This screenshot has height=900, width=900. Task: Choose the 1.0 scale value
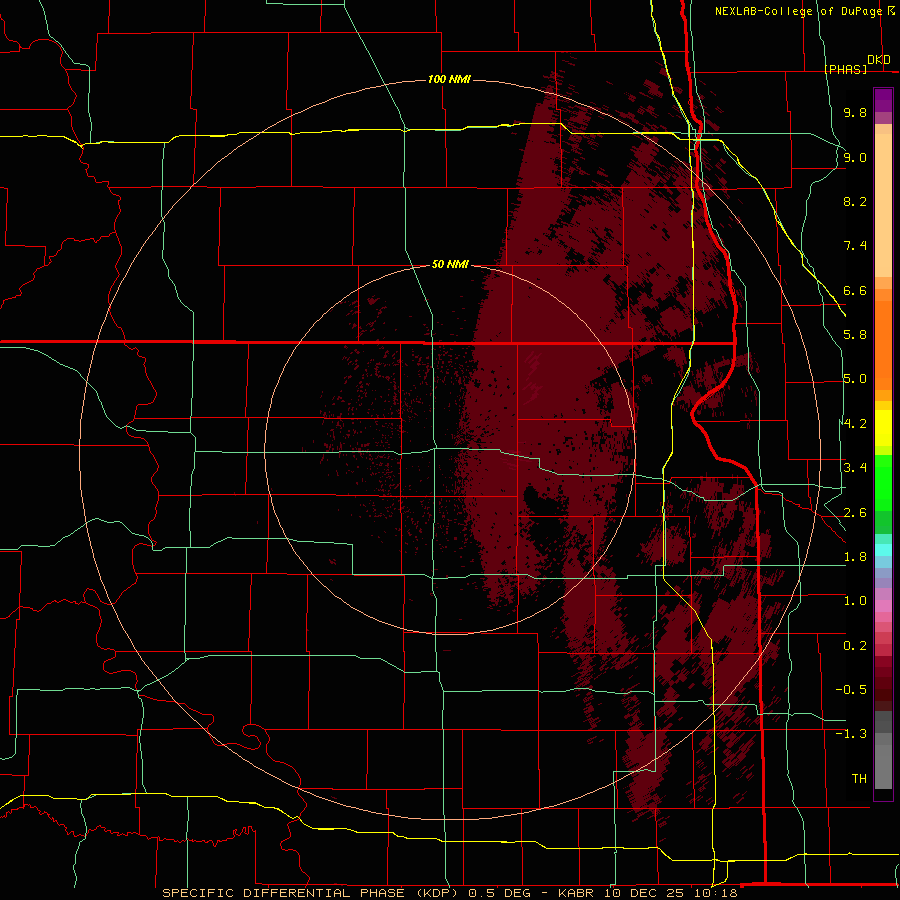click(855, 601)
